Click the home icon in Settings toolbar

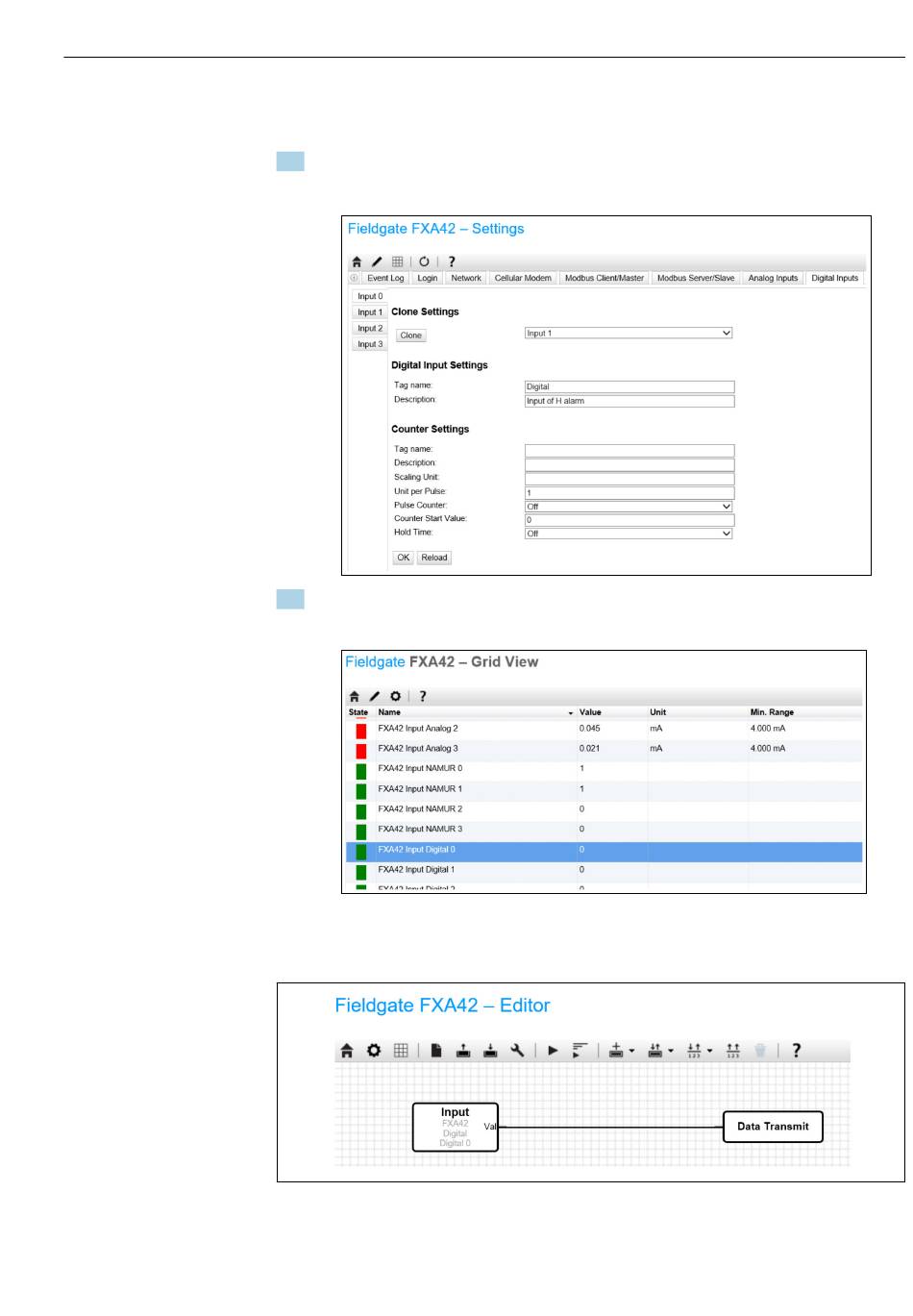(357, 261)
